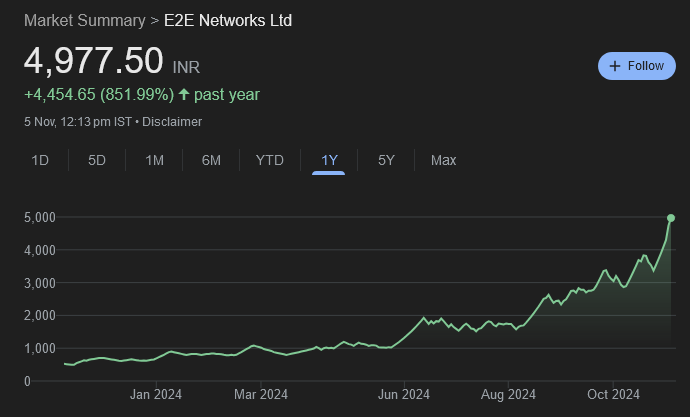Click the 5 Nov, 12:13 pm IST timestamp
This screenshot has height=417, width=690.
pyautogui.click(x=78, y=122)
